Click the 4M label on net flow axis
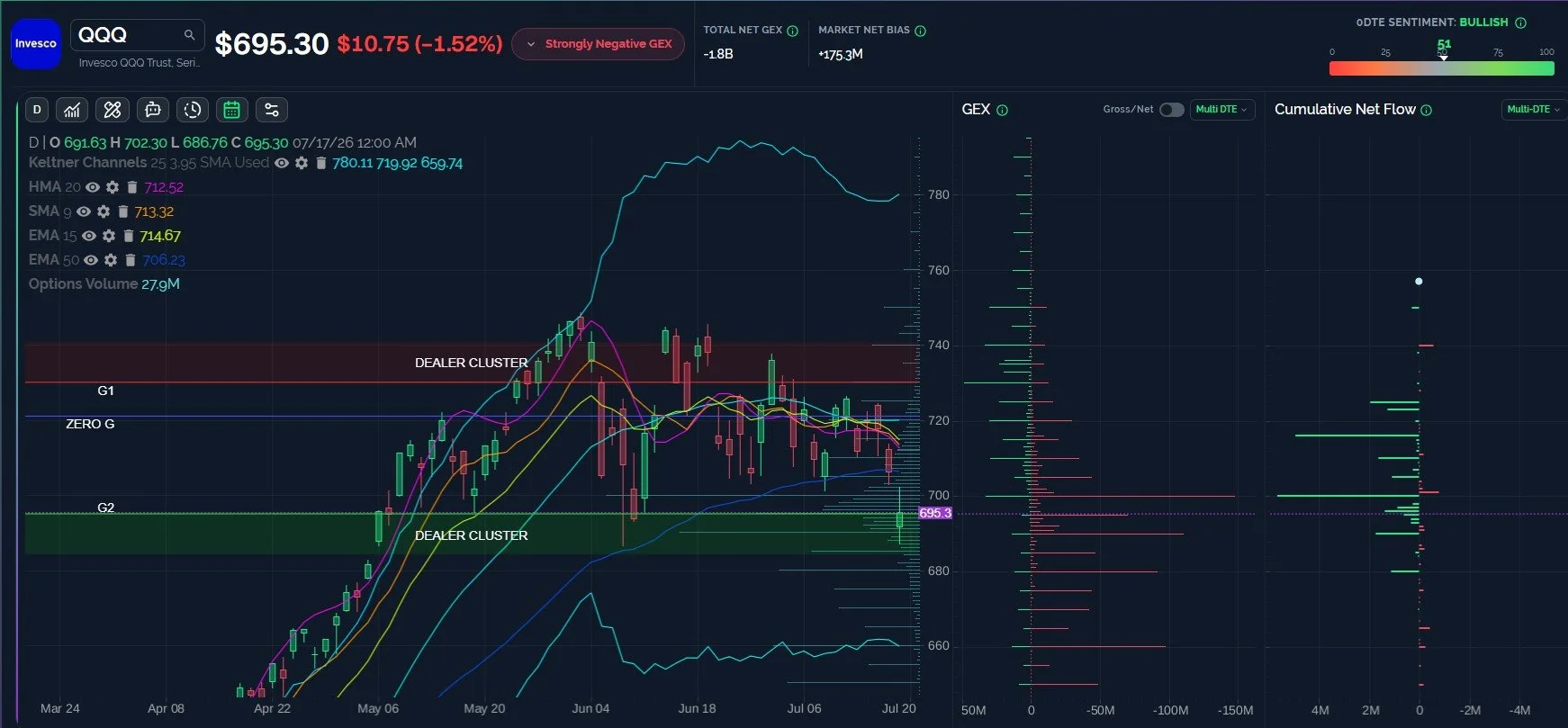1568x728 pixels. tap(1320, 710)
